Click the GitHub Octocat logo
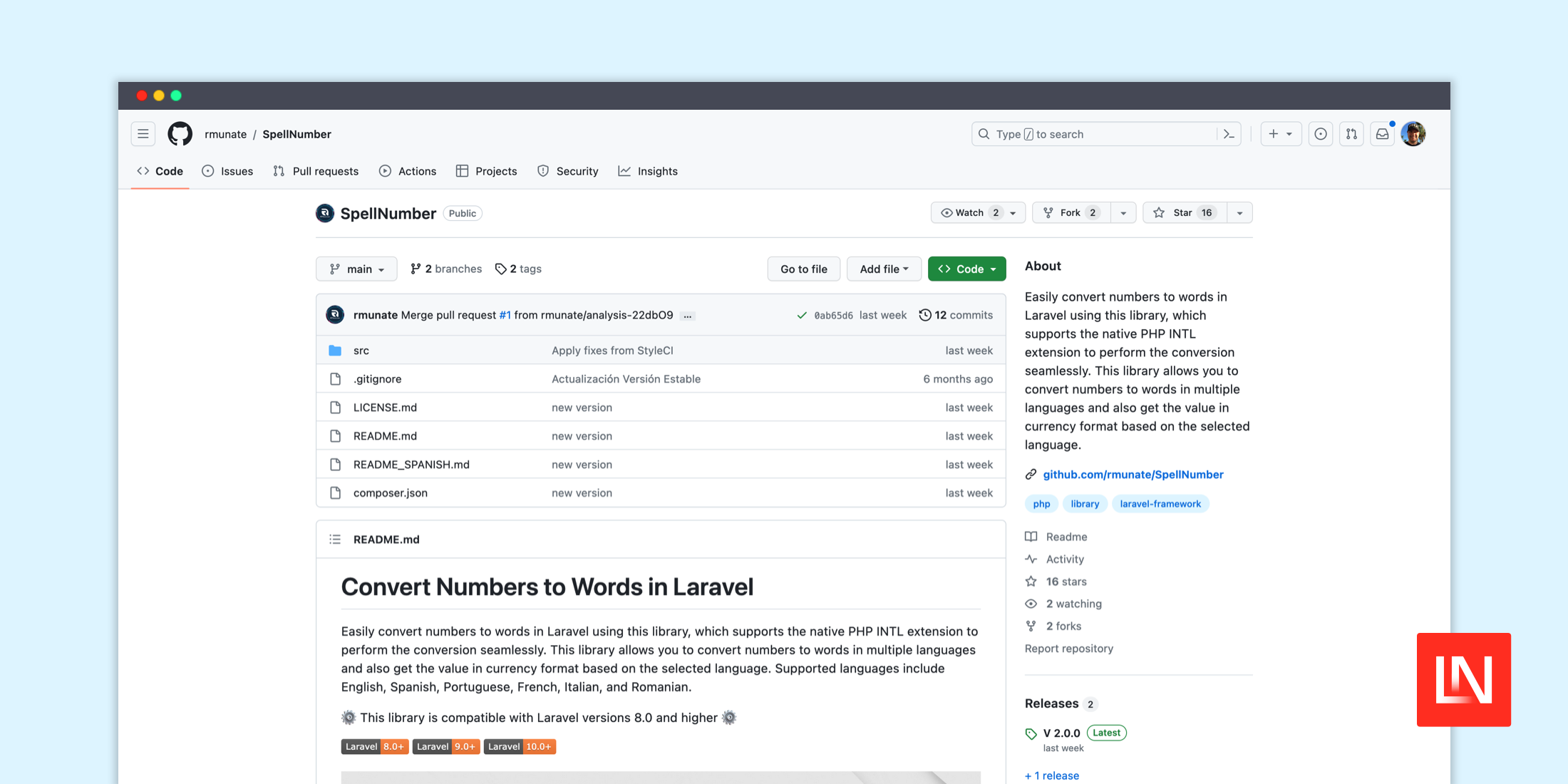Screen dimensions: 1568x784 tap(180, 134)
